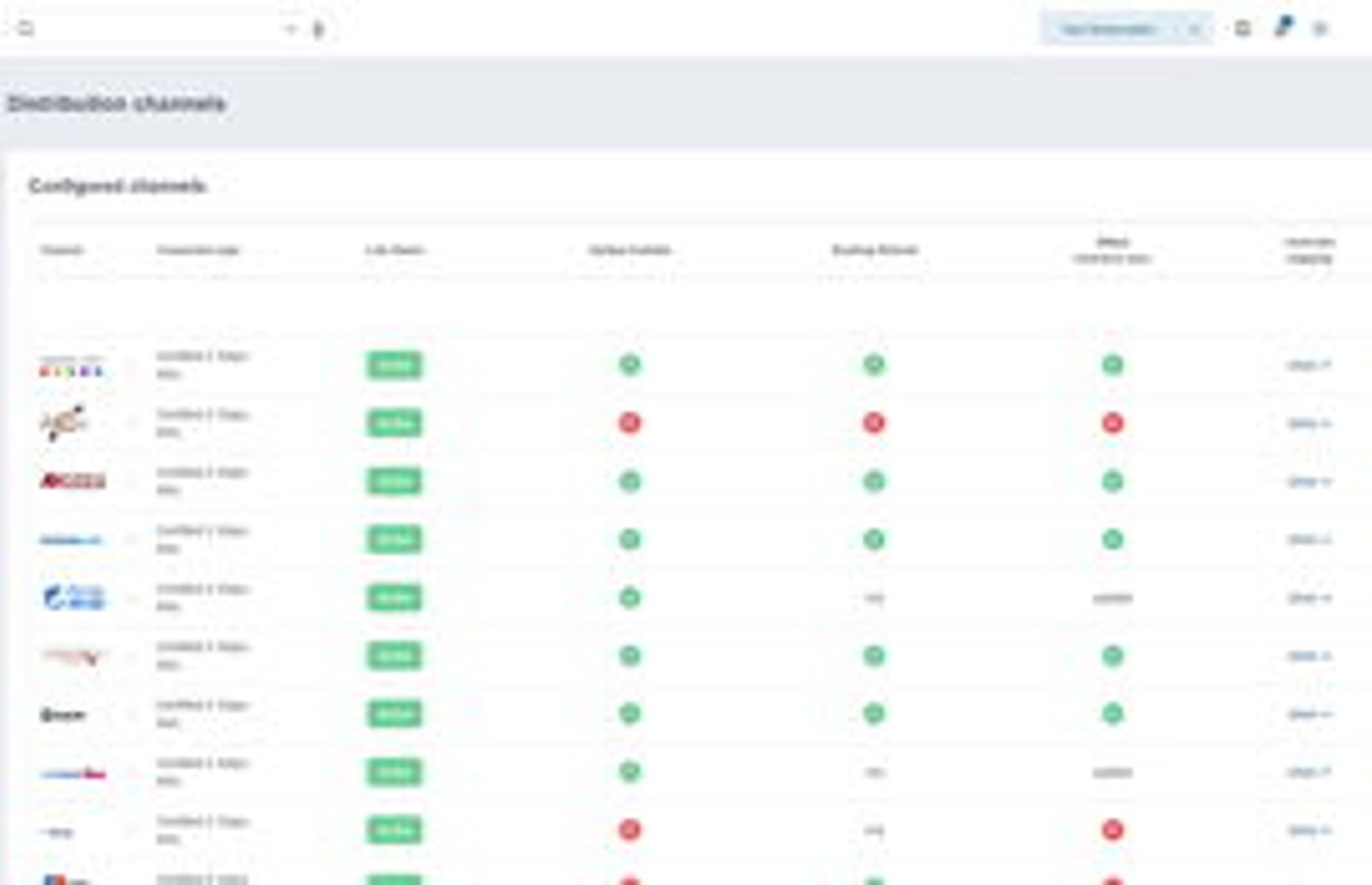The width and height of the screenshot is (1372, 885).
Task: Click the menu icon at the top-left corner
Action: (x=26, y=29)
